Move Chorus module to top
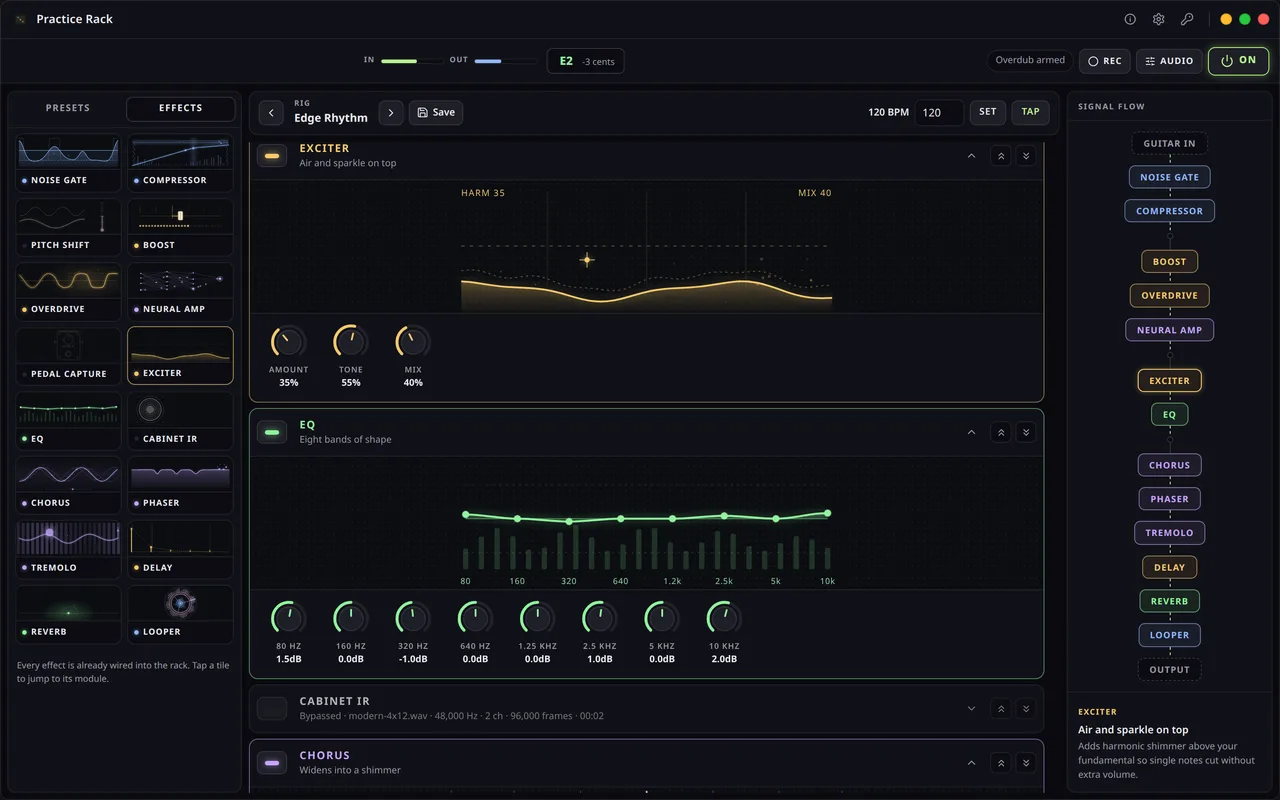The height and width of the screenshot is (800, 1280). coord(1000,763)
